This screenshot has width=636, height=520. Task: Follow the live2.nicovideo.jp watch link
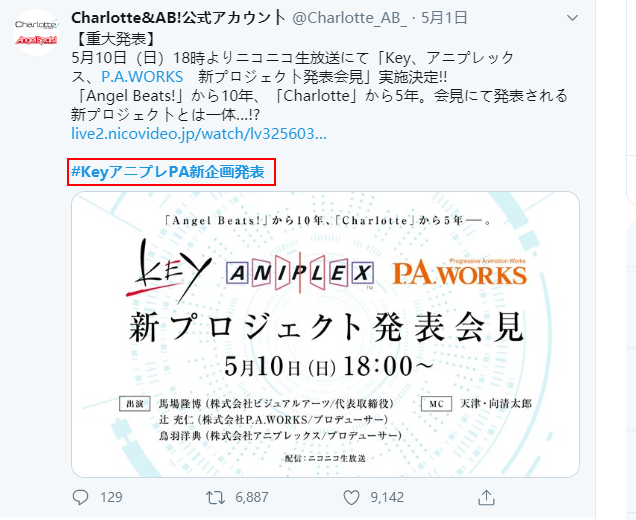point(199,134)
